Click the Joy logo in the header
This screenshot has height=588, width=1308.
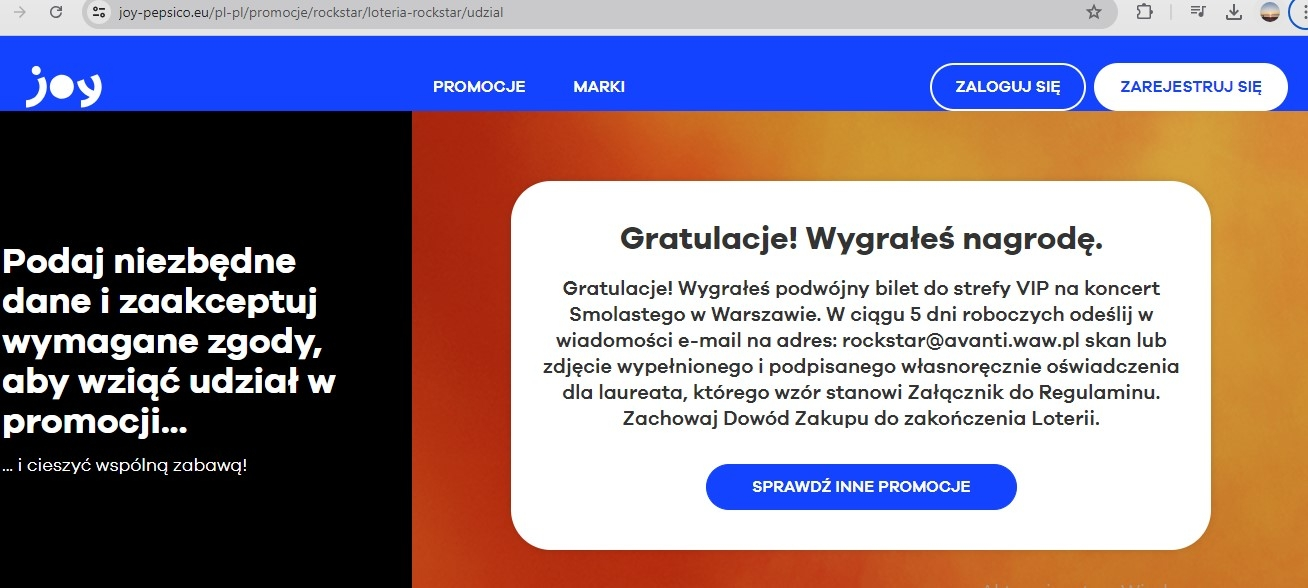[x=63, y=87]
